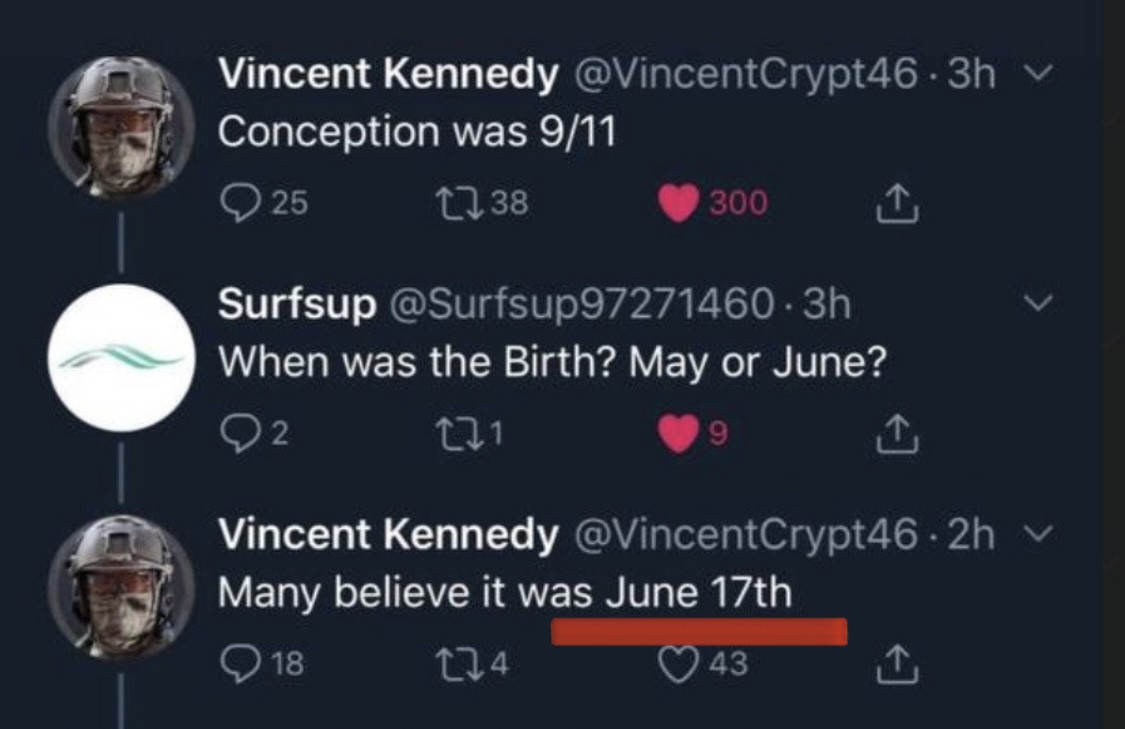Open the 'Many believe it was June 17th' tweet text
The width and height of the screenshot is (1125, 729).
click(x=504, y=593)
